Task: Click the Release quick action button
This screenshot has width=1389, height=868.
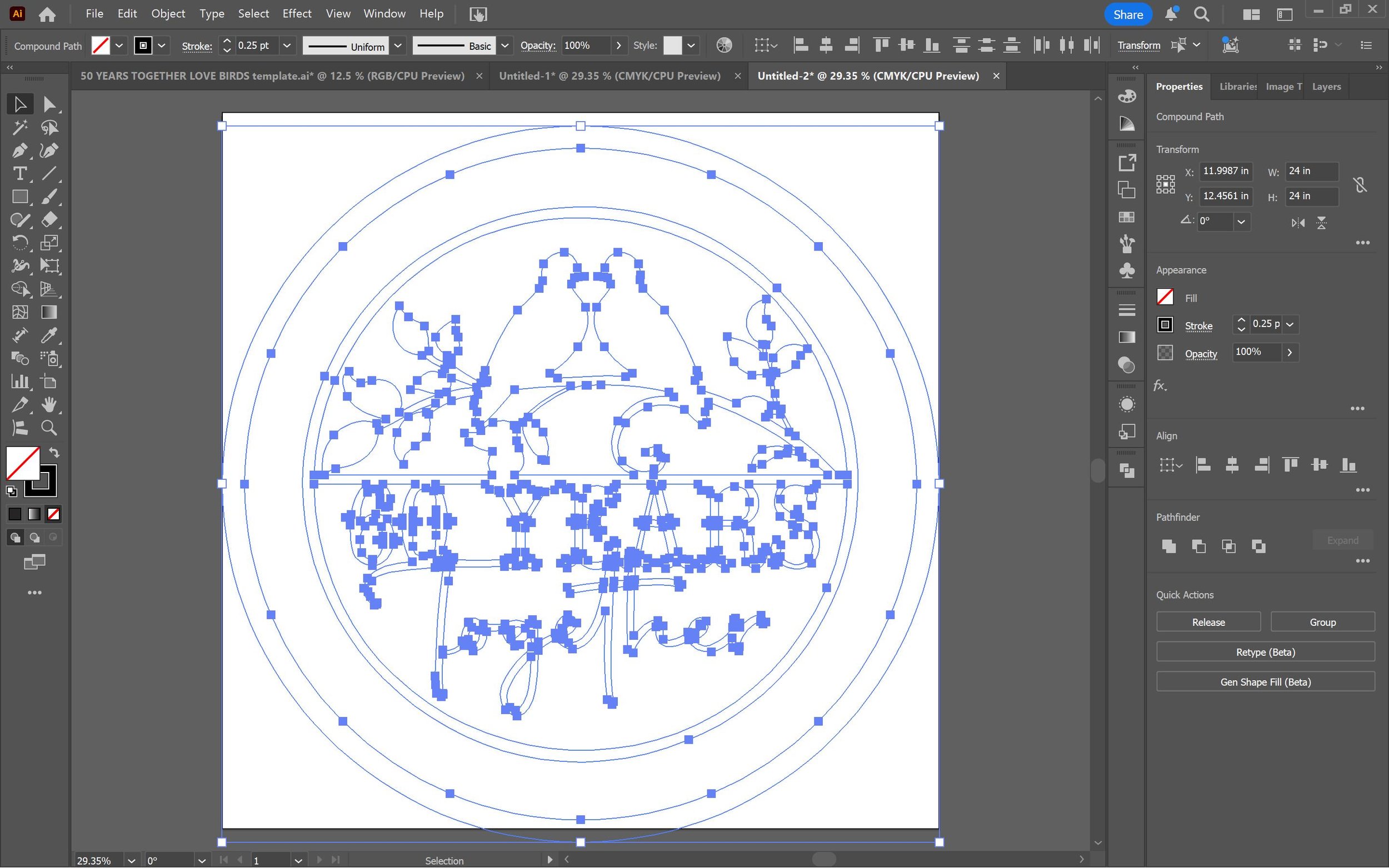Action: [1207, 622]
